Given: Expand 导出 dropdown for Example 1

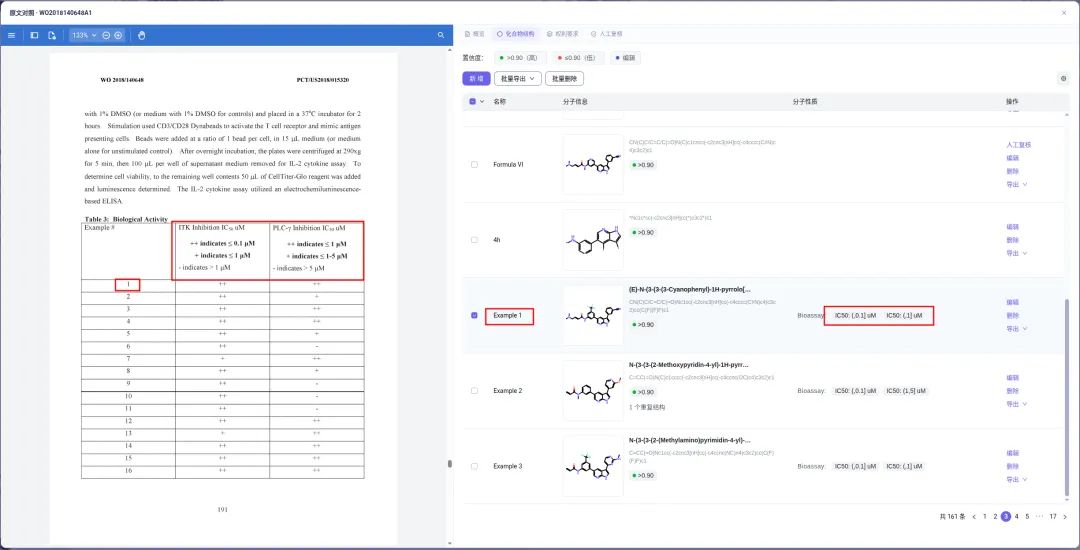Looking at the screenshot, I should point(1016,328).
